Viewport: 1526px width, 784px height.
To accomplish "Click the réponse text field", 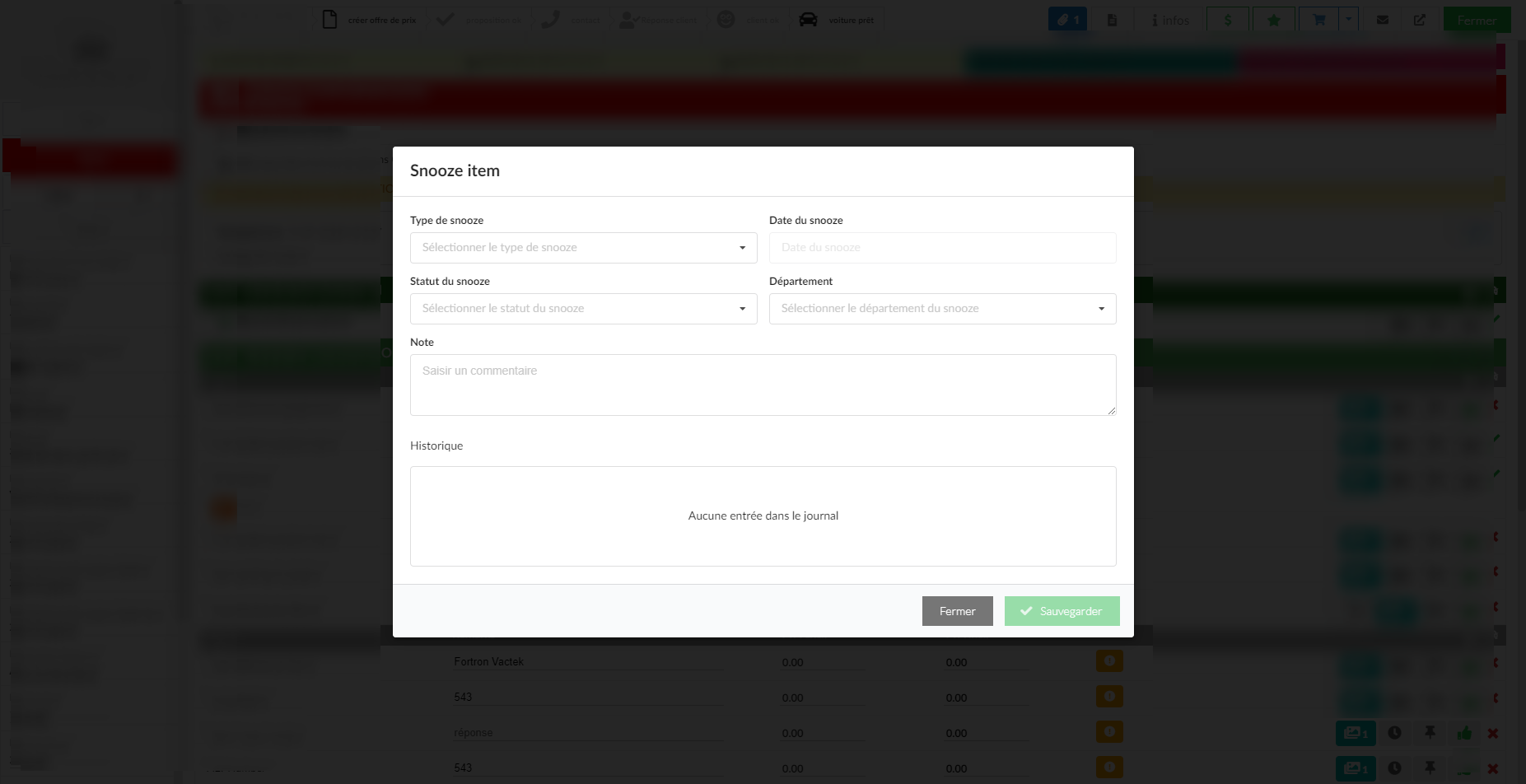I will (589, 733).
